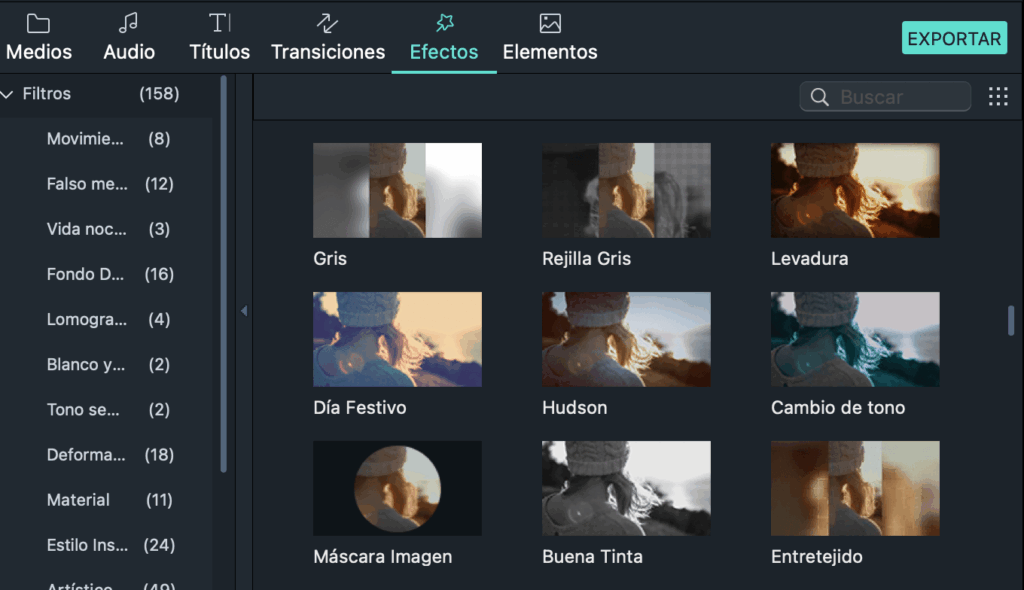Select the Blanco y negro filter category
The height and width of the screenshot is (590, 1024).
coord(88,364)
